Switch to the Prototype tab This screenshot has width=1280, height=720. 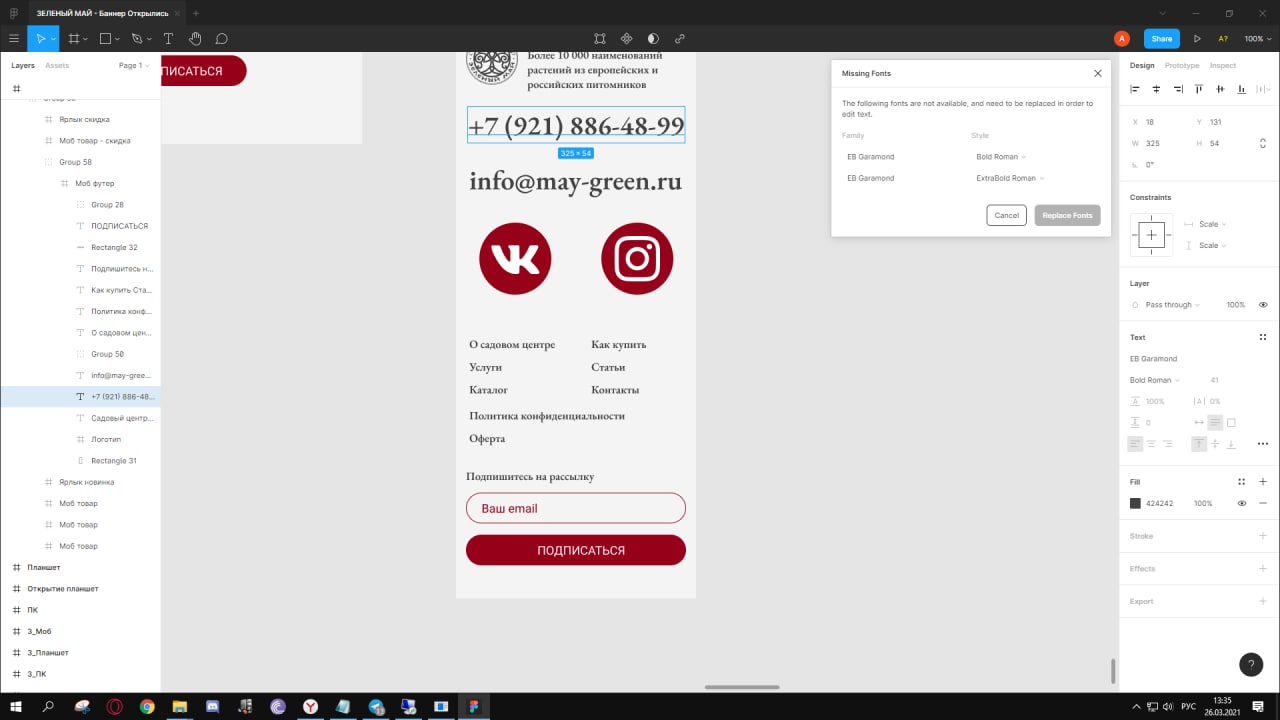(x=1182, y=65)
